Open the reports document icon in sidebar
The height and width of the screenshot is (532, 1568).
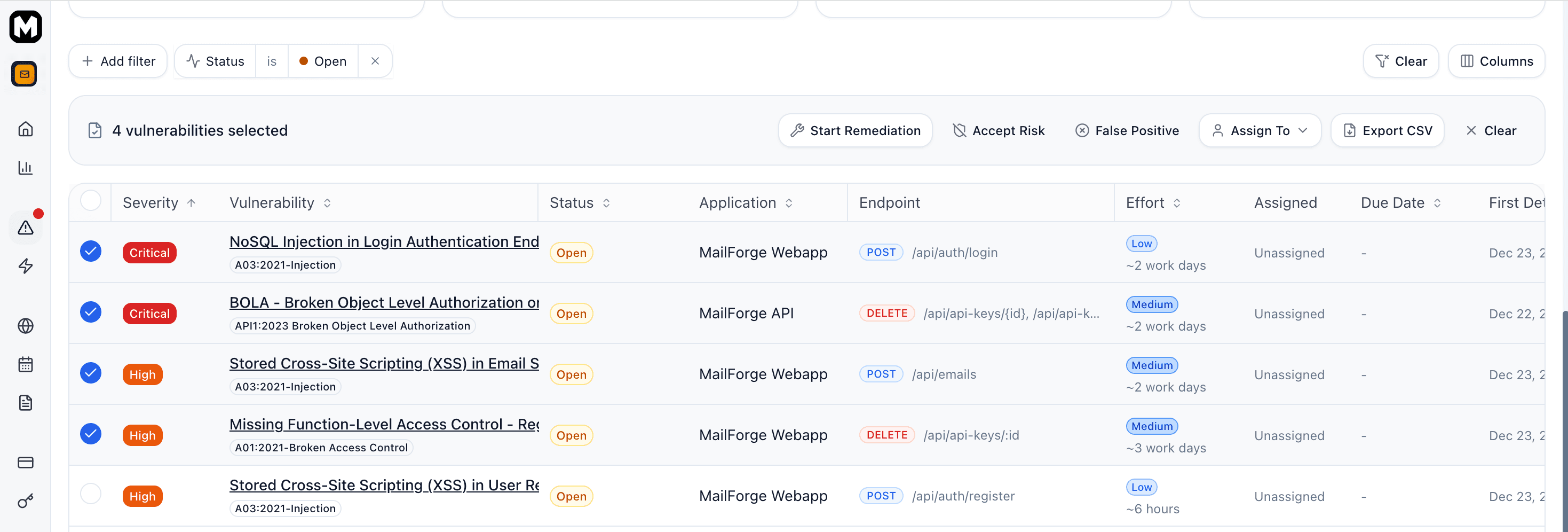point(25,402)
